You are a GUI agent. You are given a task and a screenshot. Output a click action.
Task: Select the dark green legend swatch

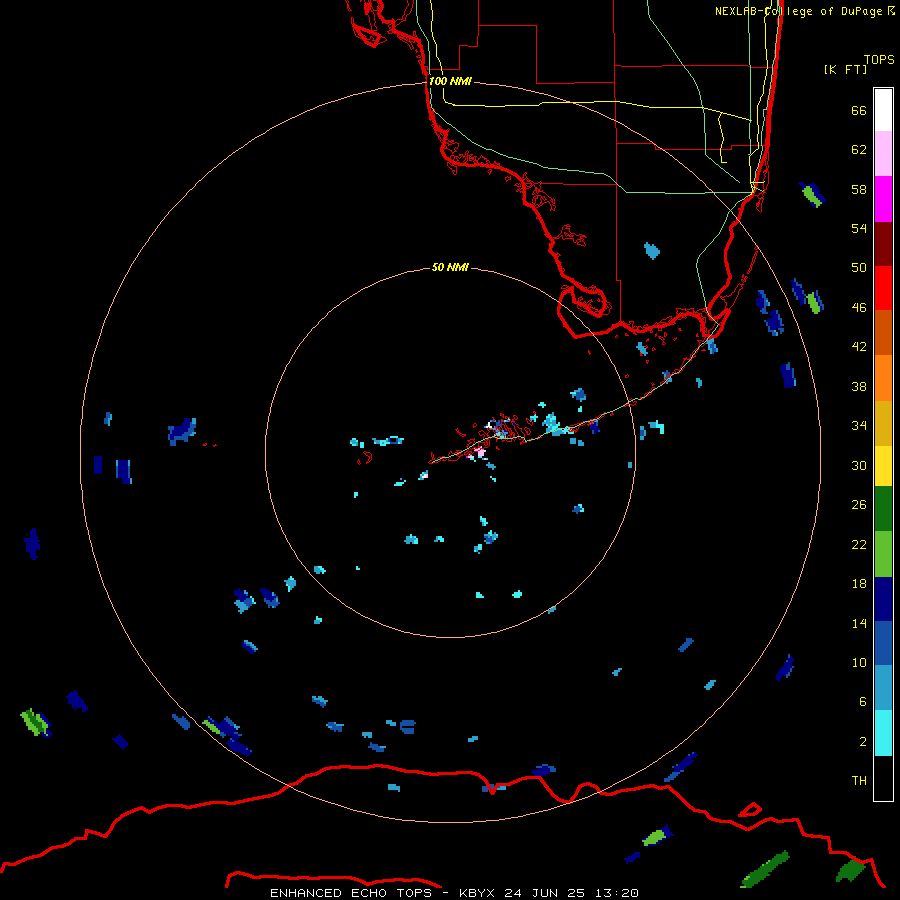pos(883,509)
